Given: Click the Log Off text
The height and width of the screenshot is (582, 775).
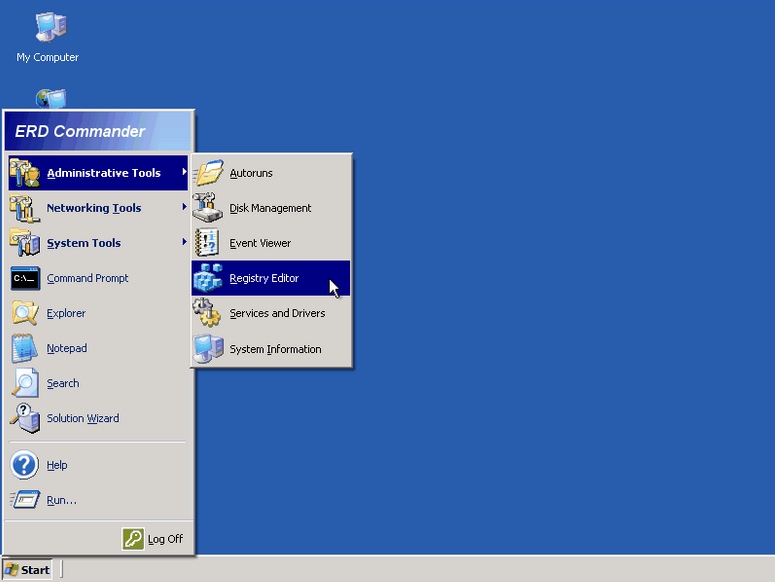Looking at the screenshot, I should point(165,539).
